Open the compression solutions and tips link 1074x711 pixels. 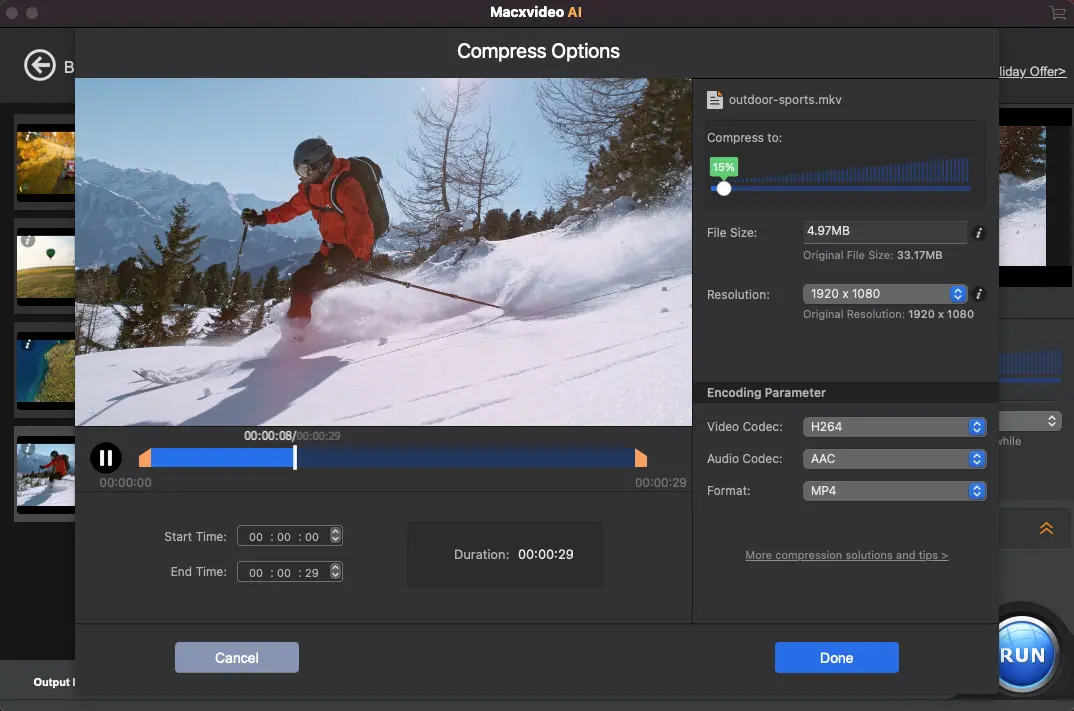coord(846,555)
